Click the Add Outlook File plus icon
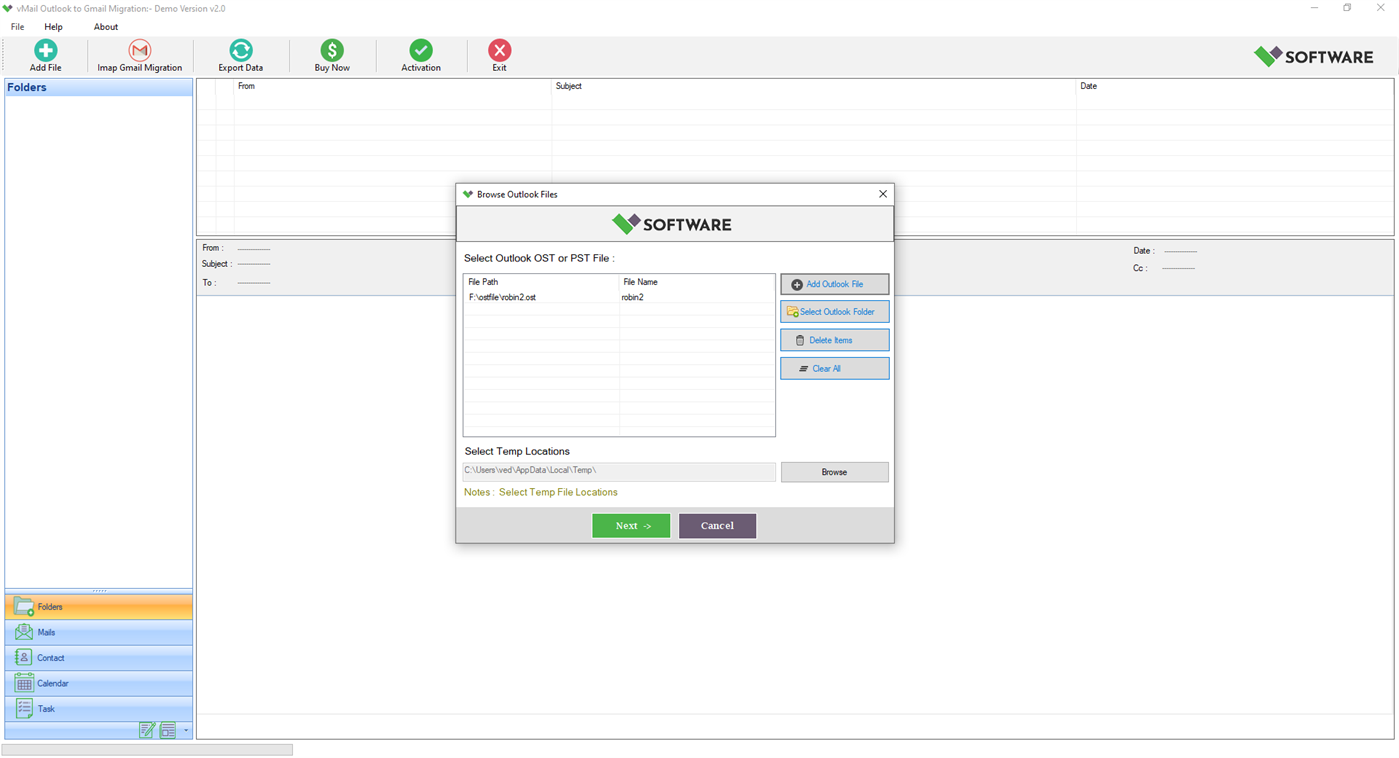This screenshot has width=1399, height=758. click(x=797, y=284)
